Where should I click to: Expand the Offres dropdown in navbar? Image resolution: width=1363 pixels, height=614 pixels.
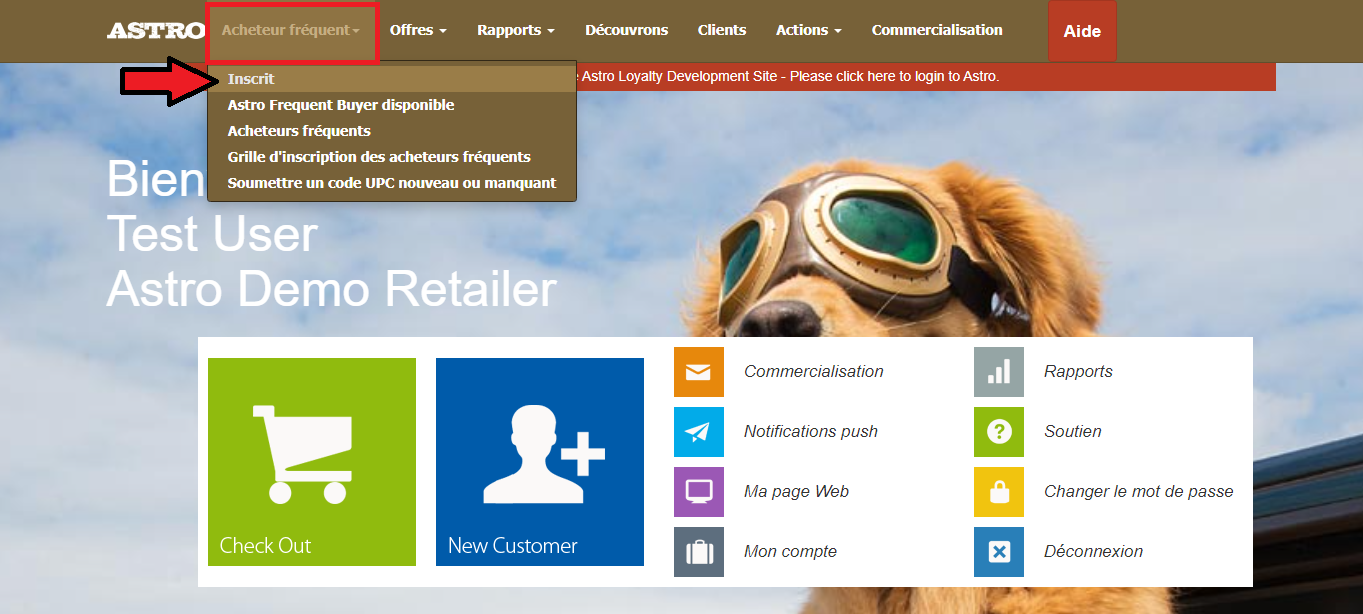(418, 31)
